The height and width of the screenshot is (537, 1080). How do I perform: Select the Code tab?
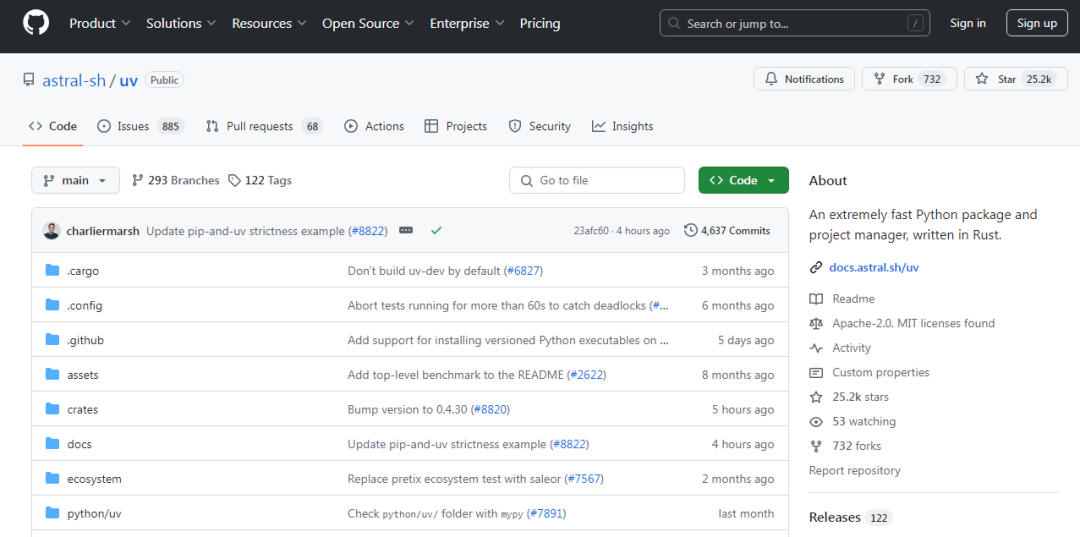coord(53,126)
